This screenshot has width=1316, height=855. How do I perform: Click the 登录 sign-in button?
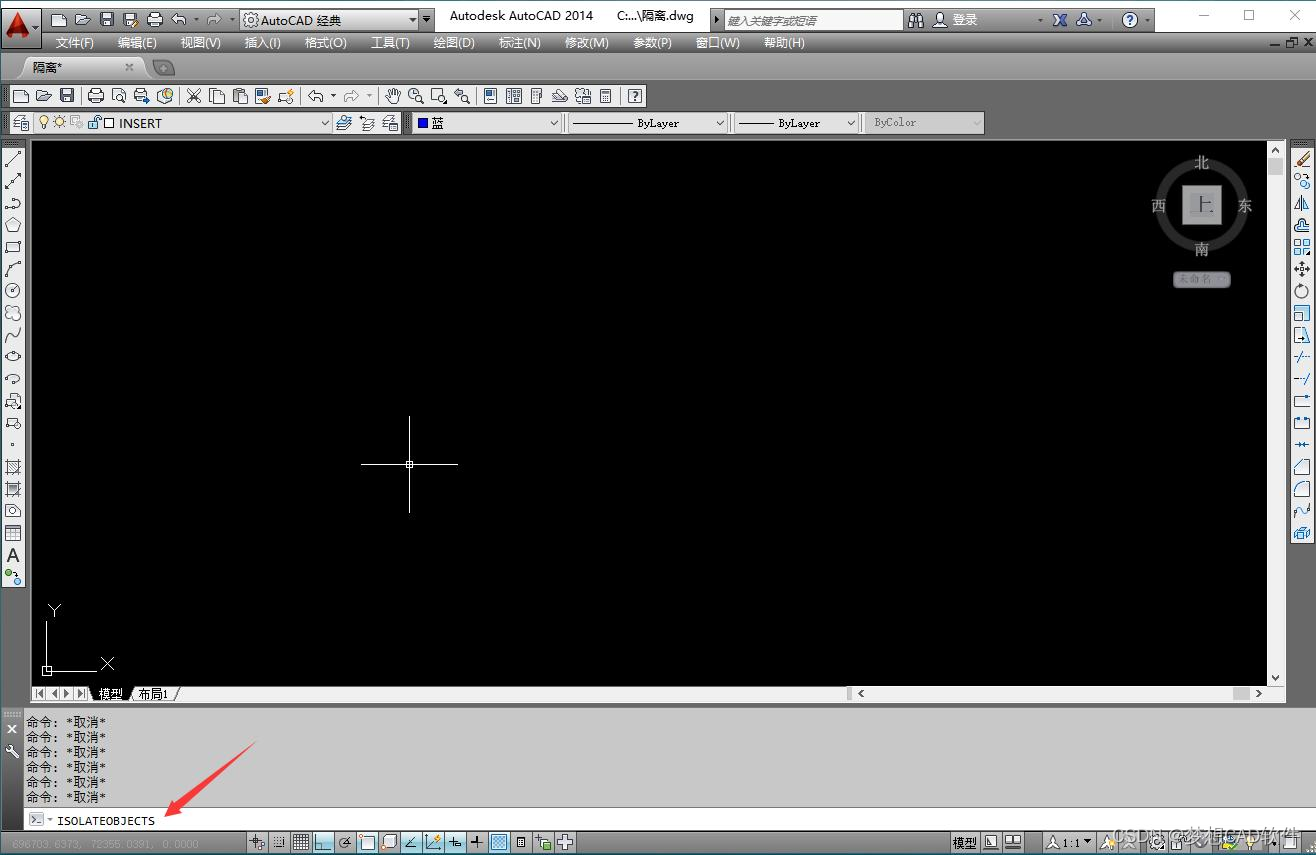(x=955, y=19)
